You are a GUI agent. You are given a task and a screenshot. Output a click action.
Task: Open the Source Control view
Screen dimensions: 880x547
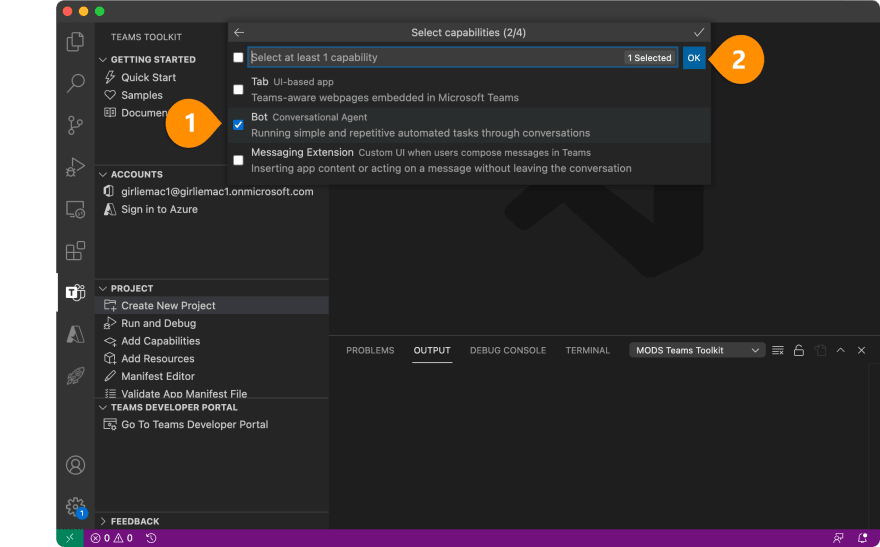(75, 125)
